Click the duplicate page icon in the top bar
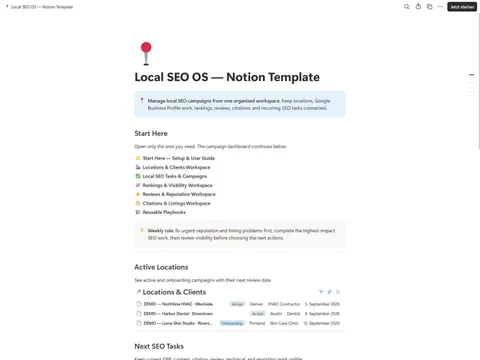480x360 pixels. (x=429, y=7)
